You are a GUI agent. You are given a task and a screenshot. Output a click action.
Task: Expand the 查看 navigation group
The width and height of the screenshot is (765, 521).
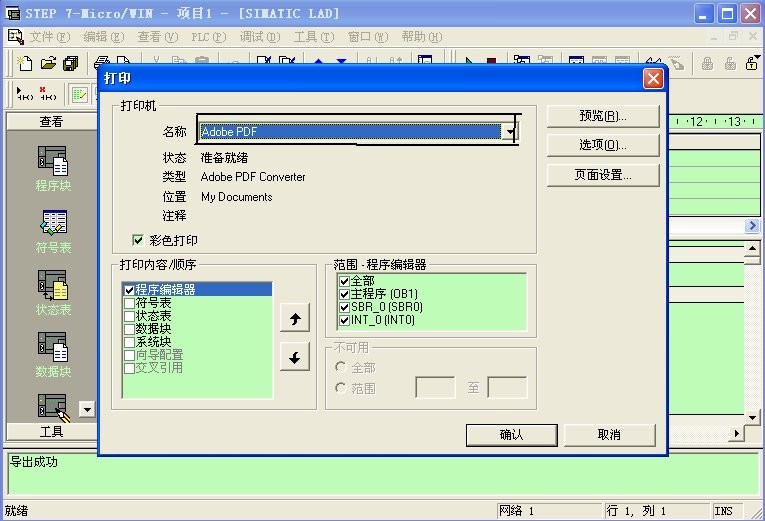click(51, 121)
